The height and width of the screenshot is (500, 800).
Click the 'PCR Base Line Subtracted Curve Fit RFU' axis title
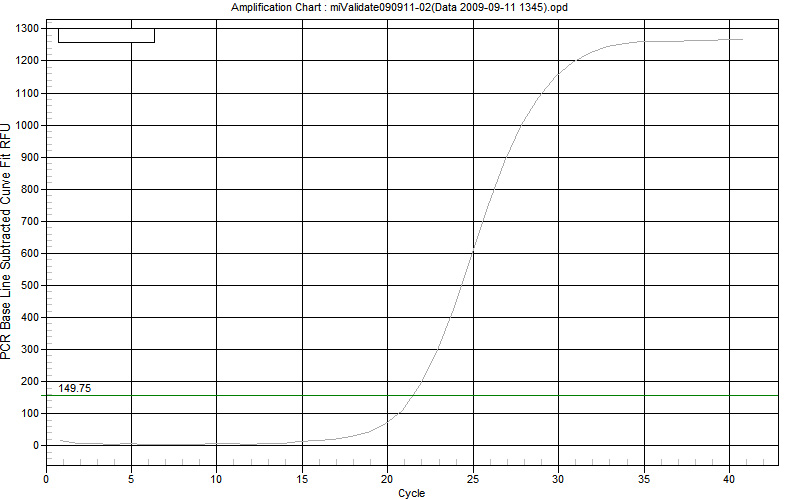point(6,241)
